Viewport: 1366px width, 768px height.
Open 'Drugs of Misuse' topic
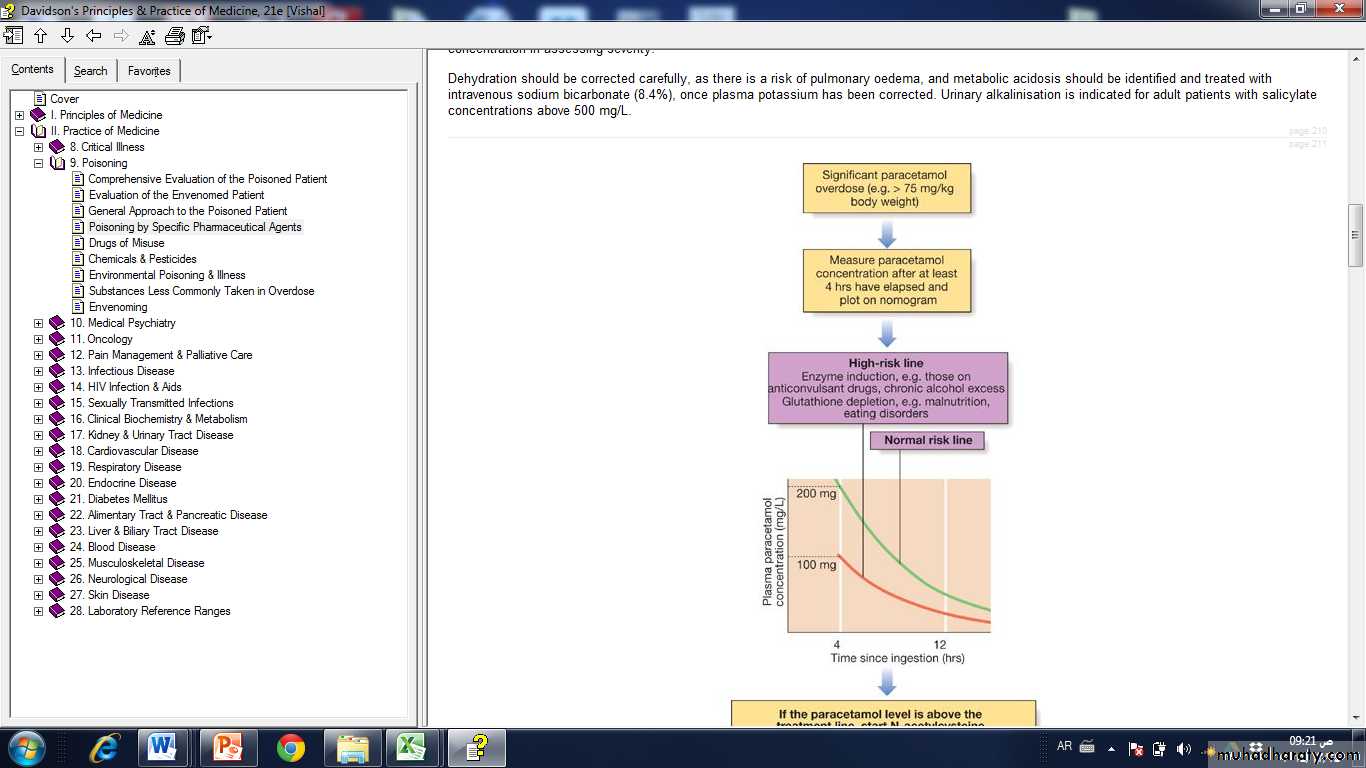coord(126,243)
